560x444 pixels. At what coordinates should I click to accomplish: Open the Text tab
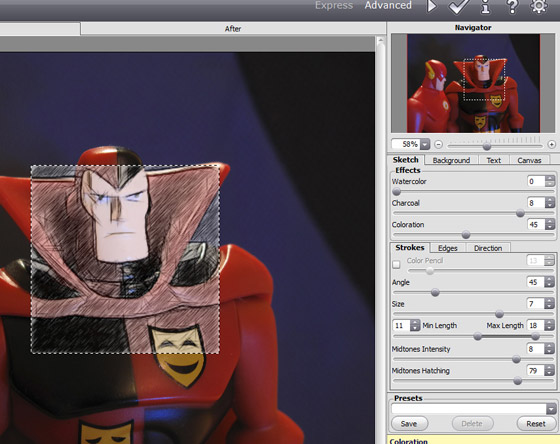[x=494, y=160]
